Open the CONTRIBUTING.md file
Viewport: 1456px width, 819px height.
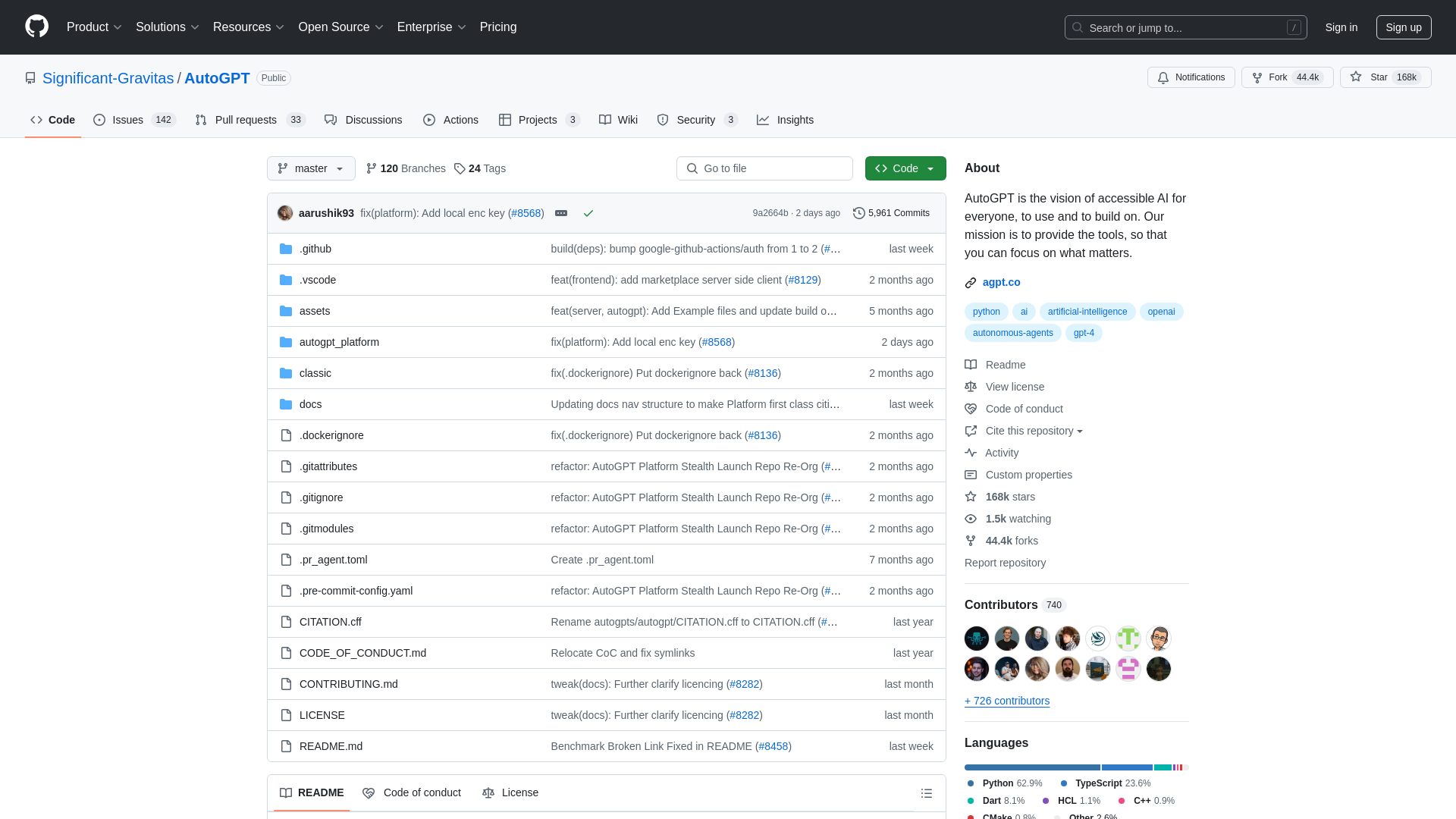348,684
